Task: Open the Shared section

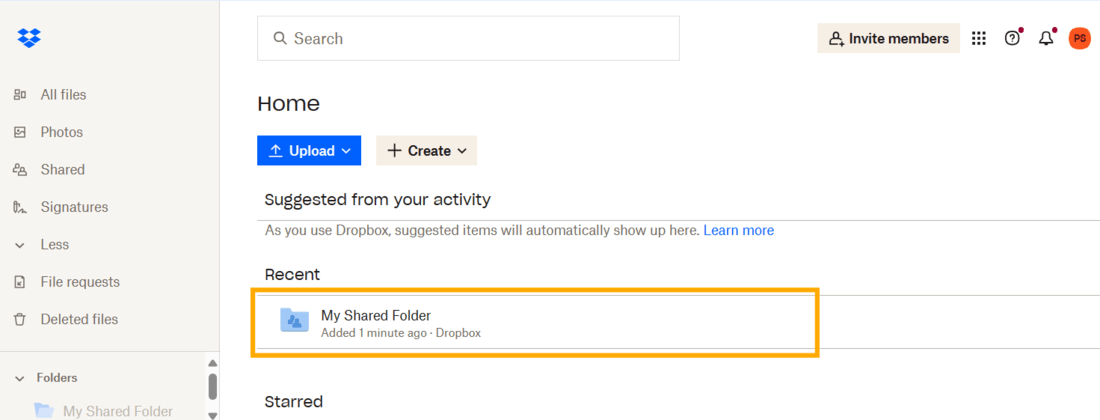Action: 62,170
